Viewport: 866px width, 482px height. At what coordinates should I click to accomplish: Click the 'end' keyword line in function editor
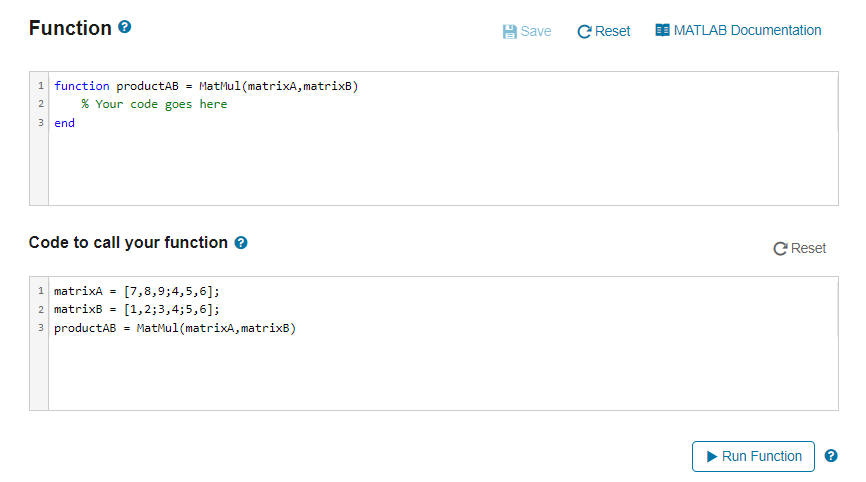64,123
